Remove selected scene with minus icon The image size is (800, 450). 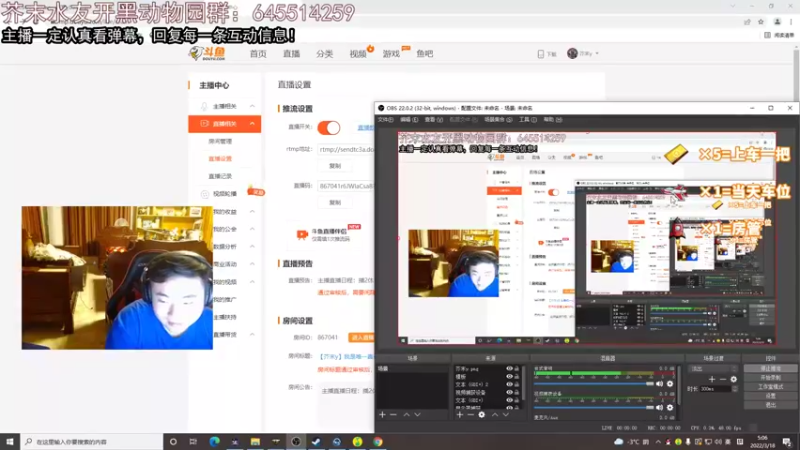[393, 415]
